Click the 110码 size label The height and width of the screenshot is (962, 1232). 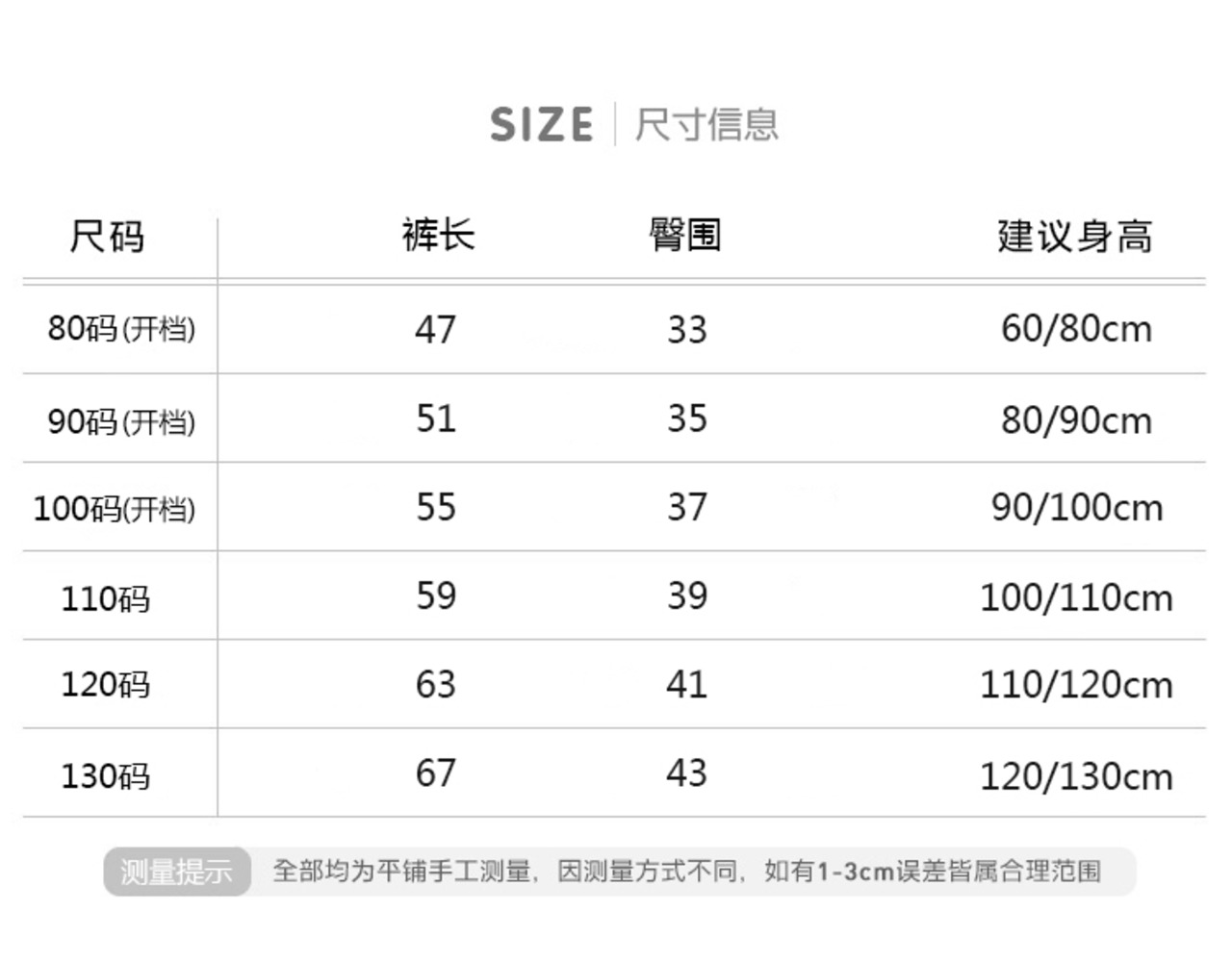click(x=106, y=598)
